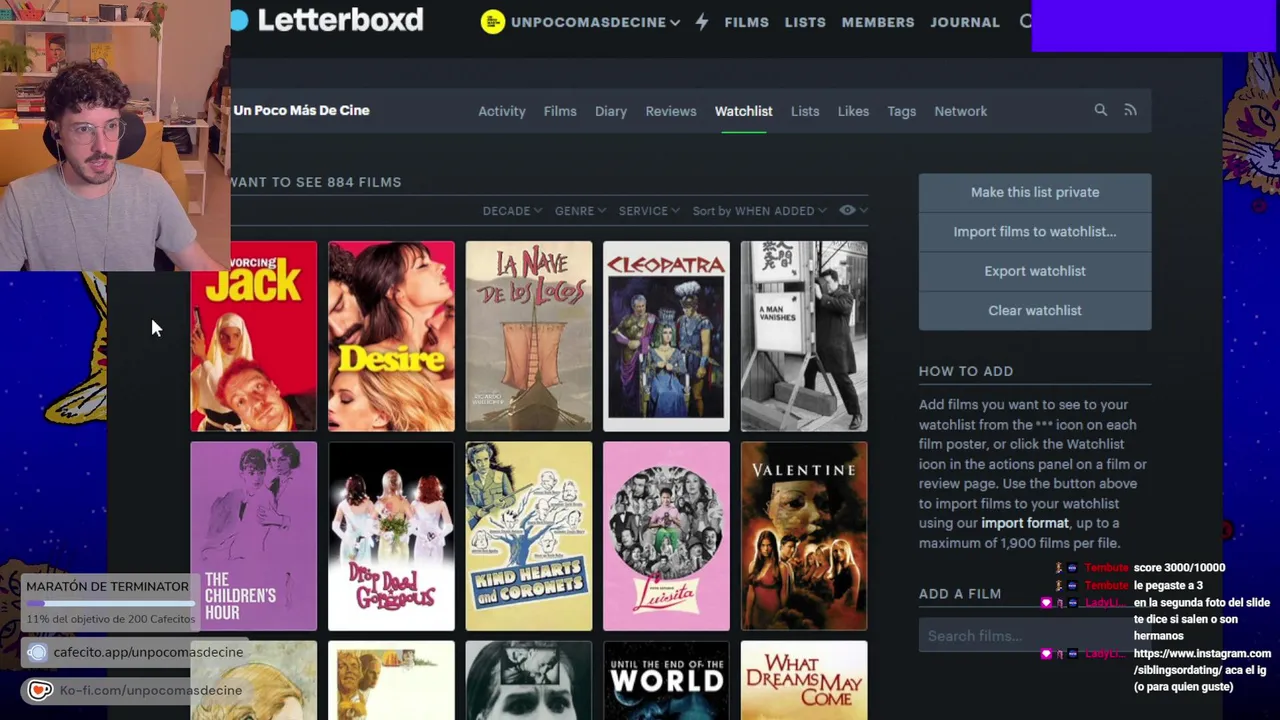Image resolution: width=1280 pixels, height=720 pixels.
Task: Click Clear watchlist button
Action: pyautogui.click(x=1035, y=310)
